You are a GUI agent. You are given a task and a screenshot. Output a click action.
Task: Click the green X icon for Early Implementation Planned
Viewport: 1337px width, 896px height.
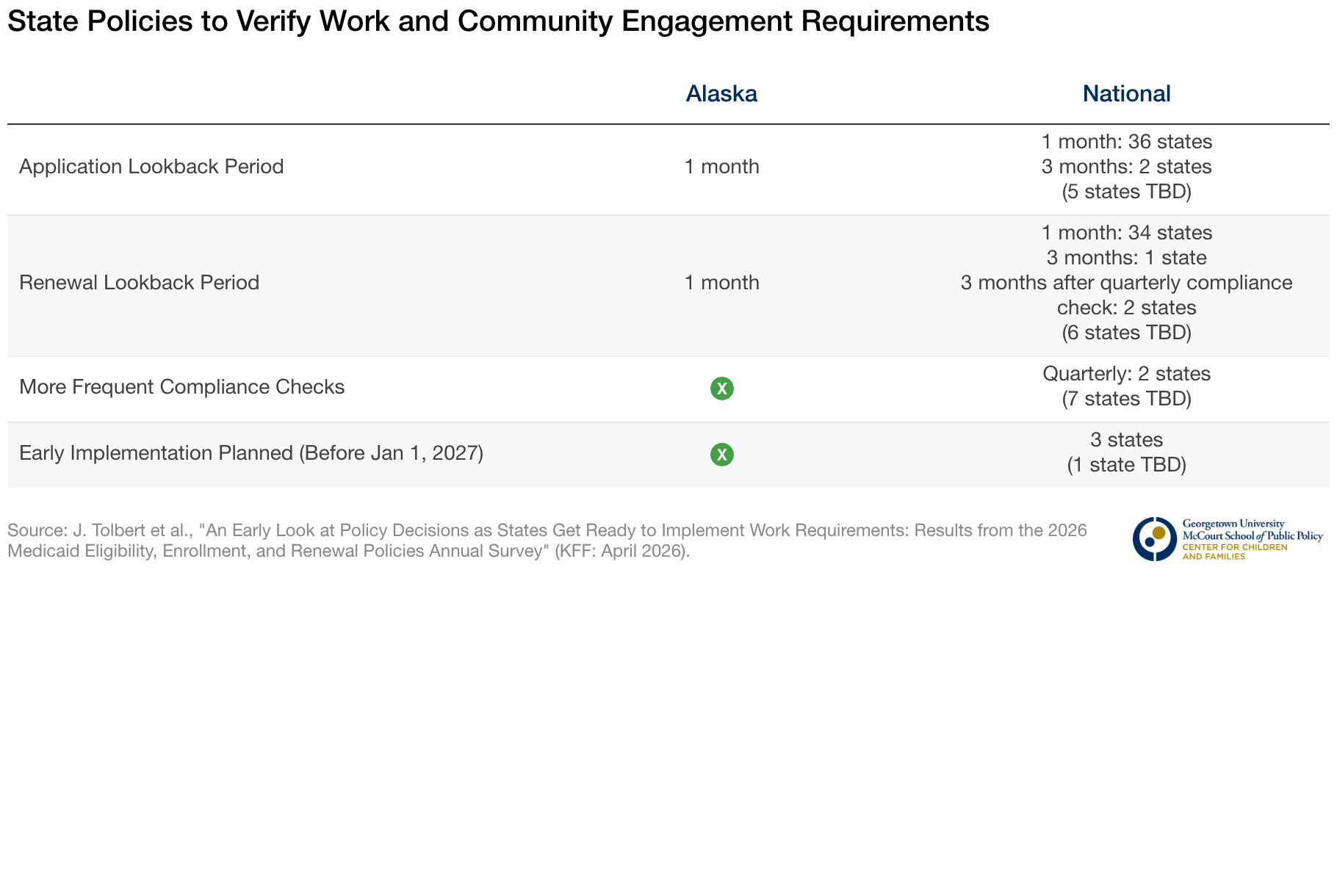pyautogui.click(x=722, y=455)
